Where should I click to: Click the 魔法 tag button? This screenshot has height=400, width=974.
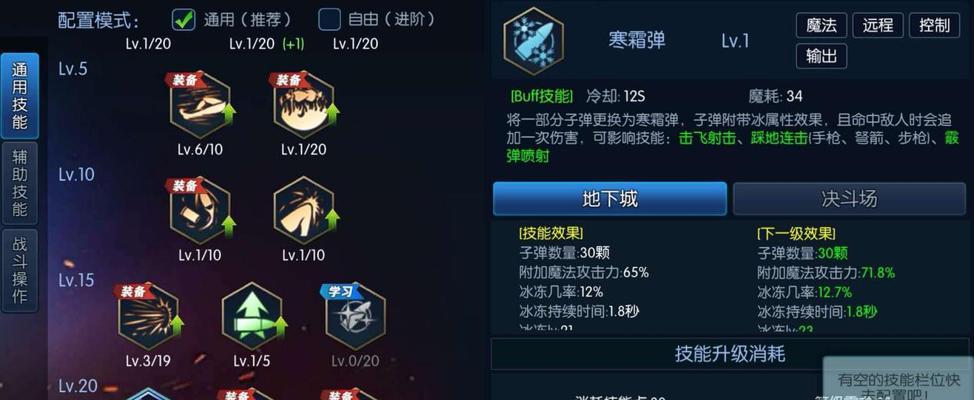(x=821, y=25)
